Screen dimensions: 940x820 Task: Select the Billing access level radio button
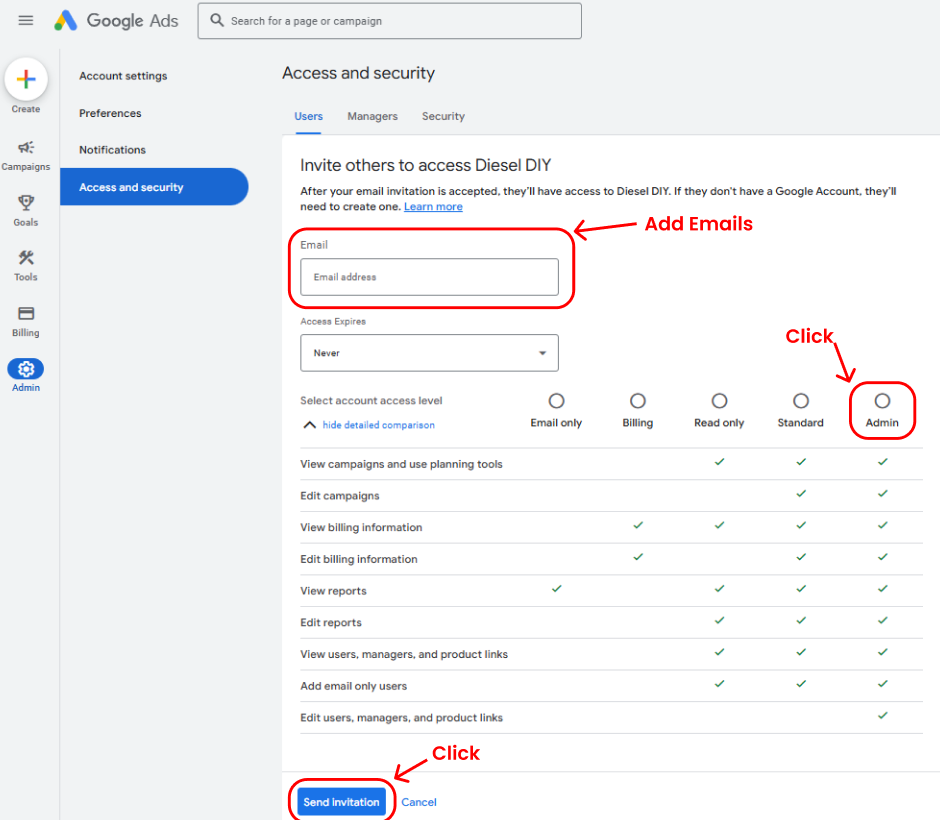pos(638,401)
